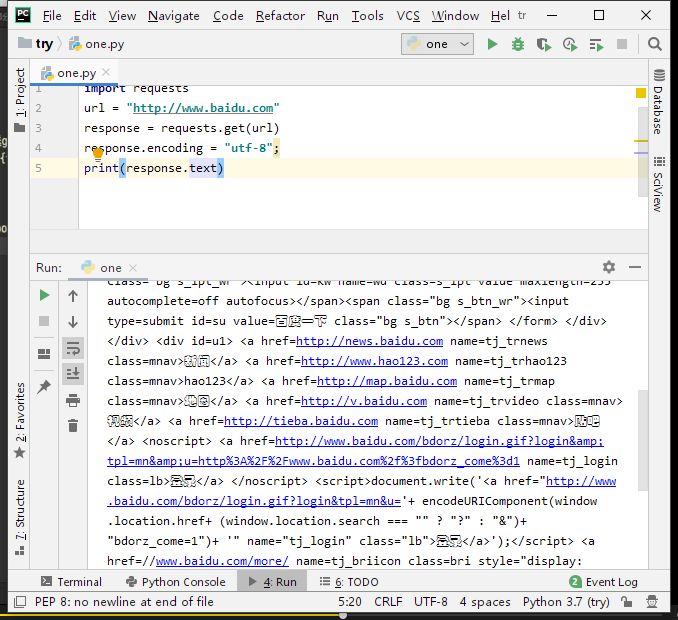The height and width of the screenshot is (620, 678).
Task: Click the intention light bulb on line 4
Action: 98,153
